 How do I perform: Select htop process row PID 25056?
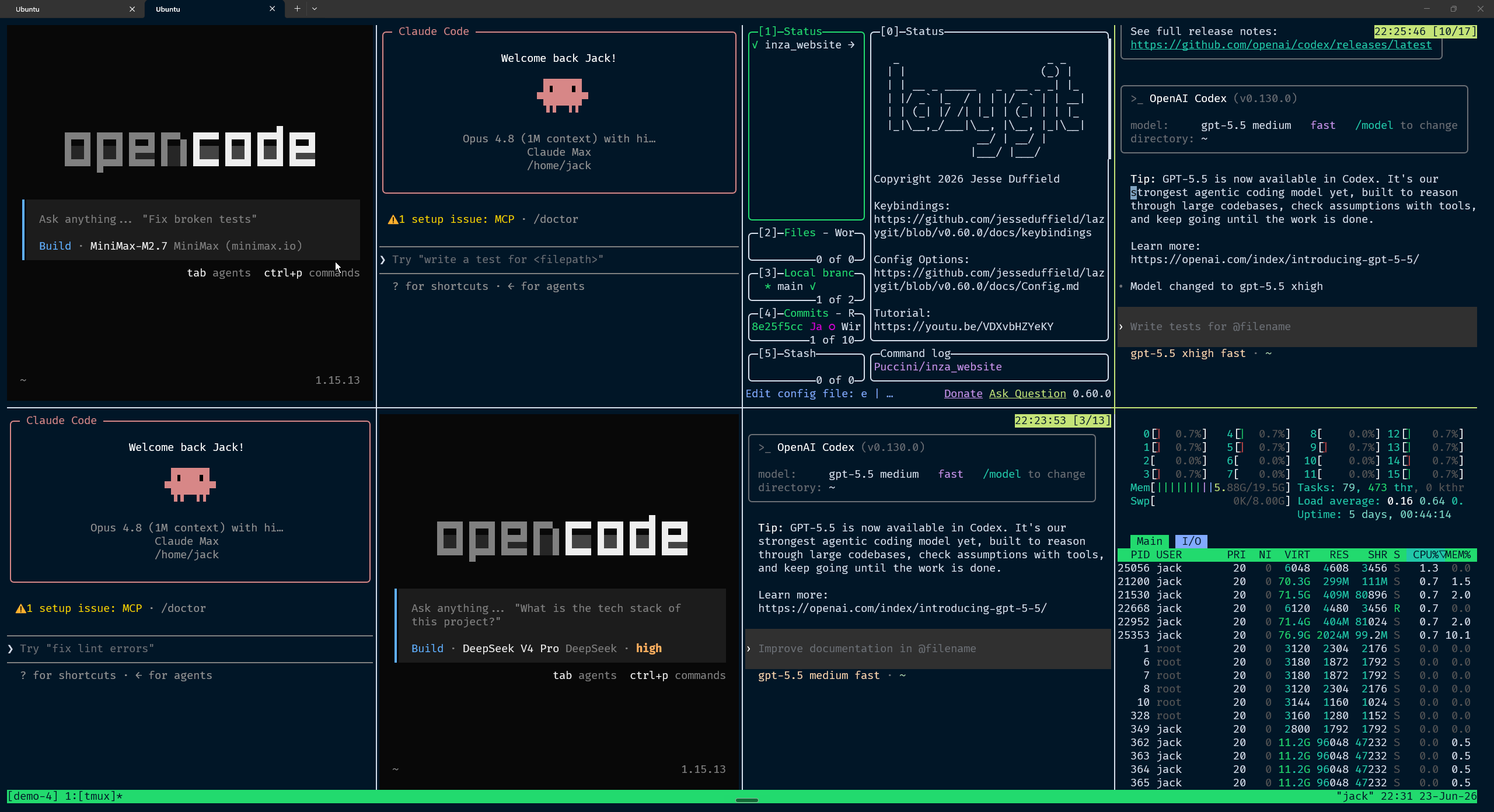(x=1297, y=568)
